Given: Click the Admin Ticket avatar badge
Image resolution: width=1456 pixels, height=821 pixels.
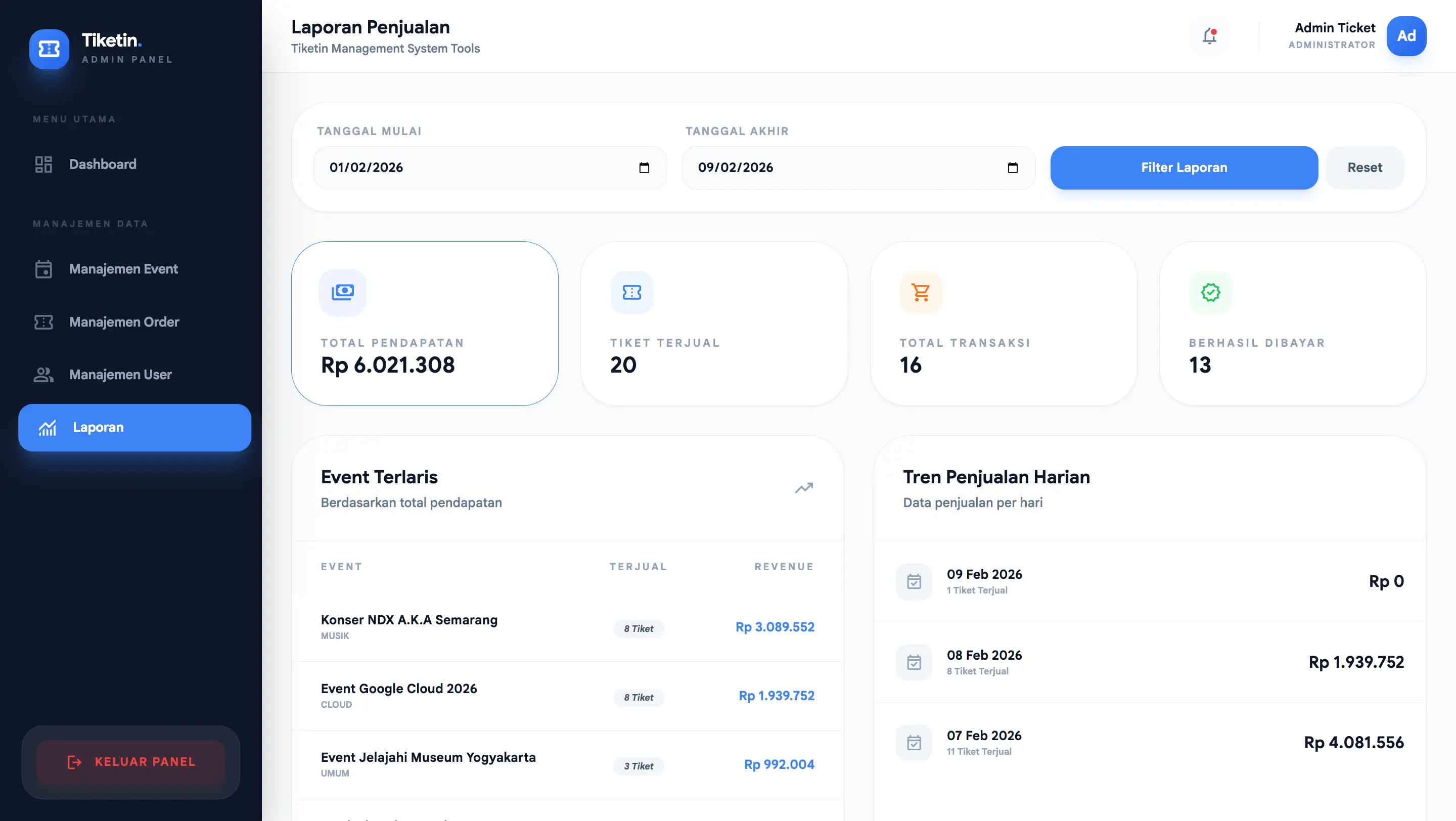Looking at the screenshot, I should [x=1405, y=36].
